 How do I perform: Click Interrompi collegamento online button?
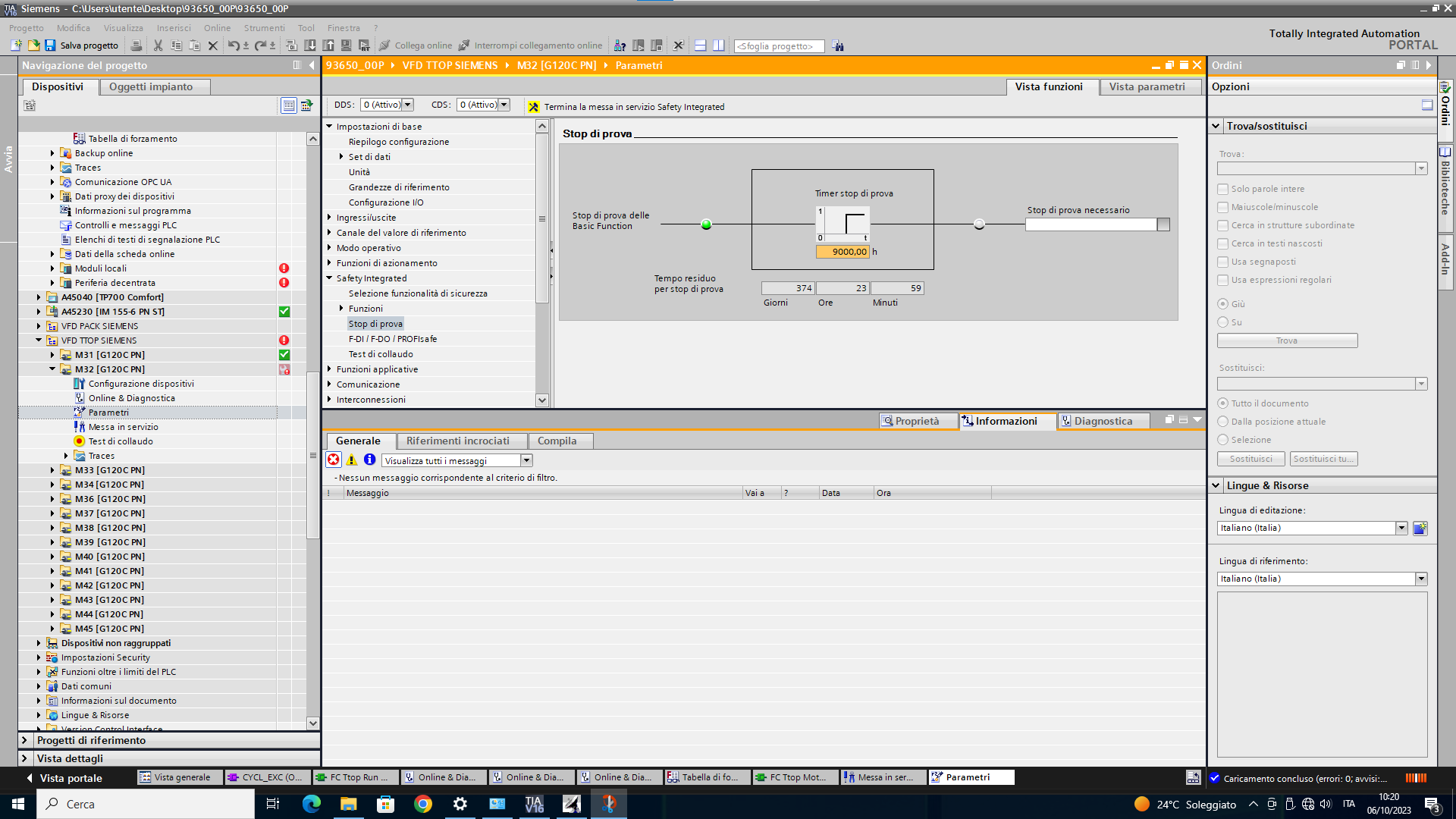pos(530,45)
